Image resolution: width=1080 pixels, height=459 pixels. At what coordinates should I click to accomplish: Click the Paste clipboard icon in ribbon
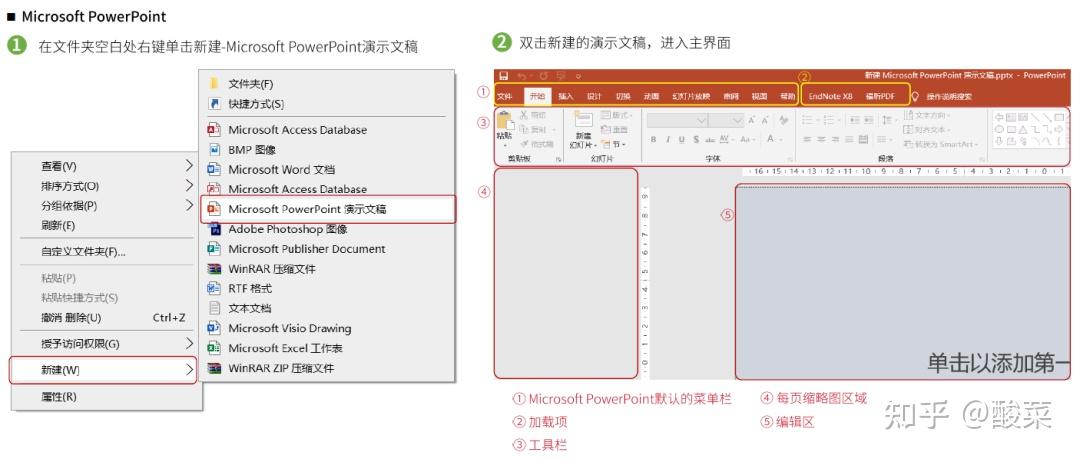click(505, 121)
